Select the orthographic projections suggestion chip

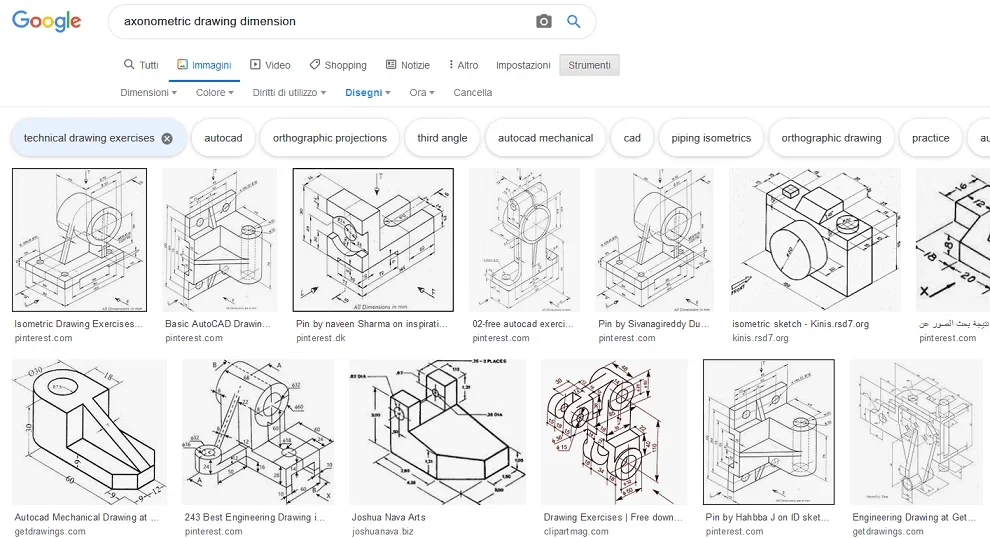click(330, 138)
